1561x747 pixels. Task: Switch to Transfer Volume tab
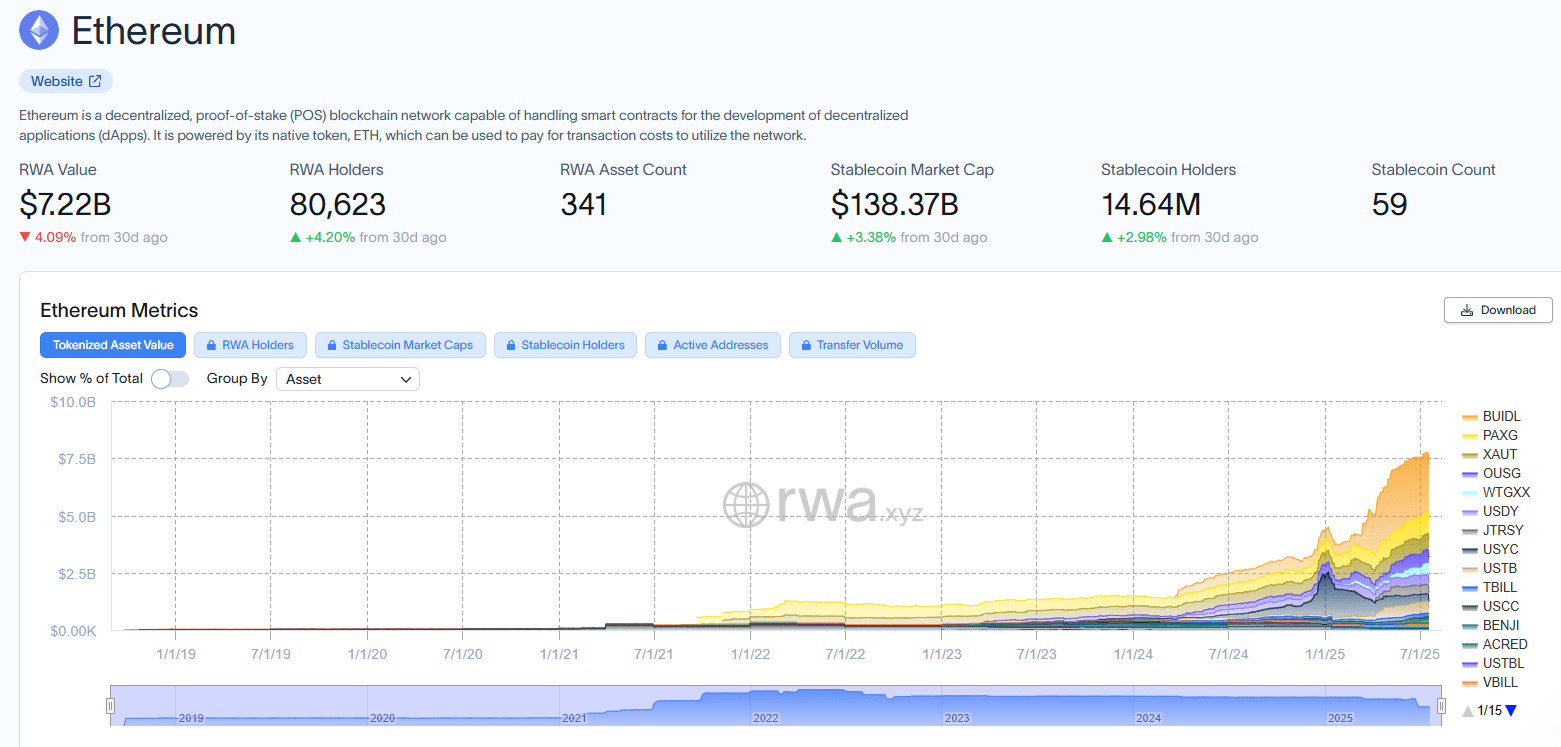point(852,345)
